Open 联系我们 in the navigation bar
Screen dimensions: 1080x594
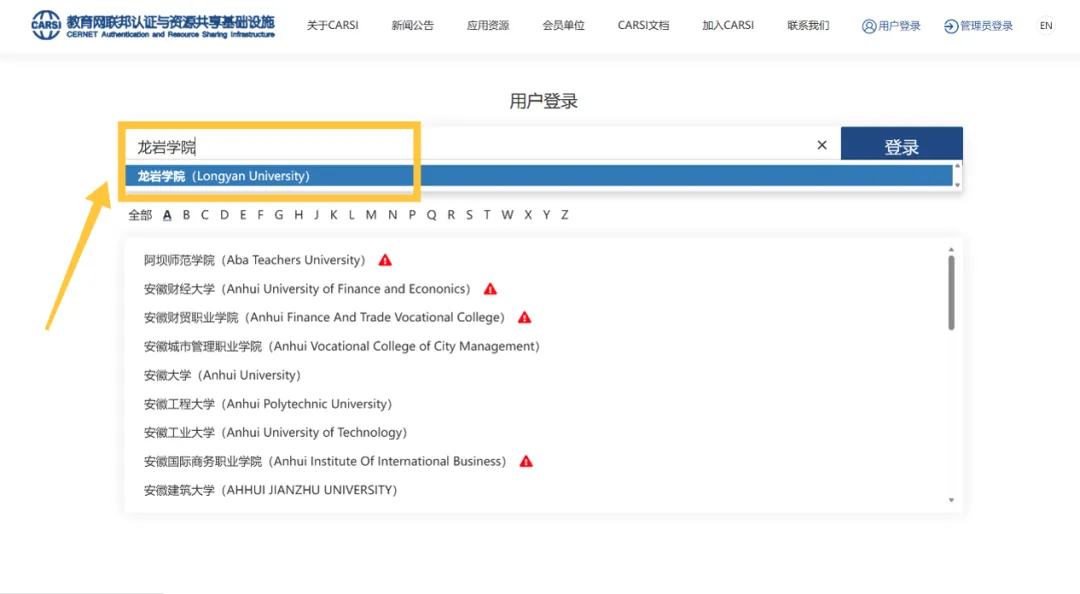(808, 25)
